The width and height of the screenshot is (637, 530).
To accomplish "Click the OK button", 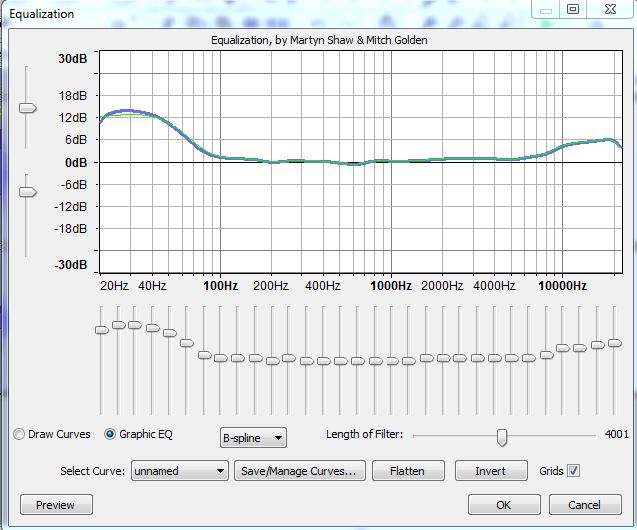I will click(x=504, y=505).
